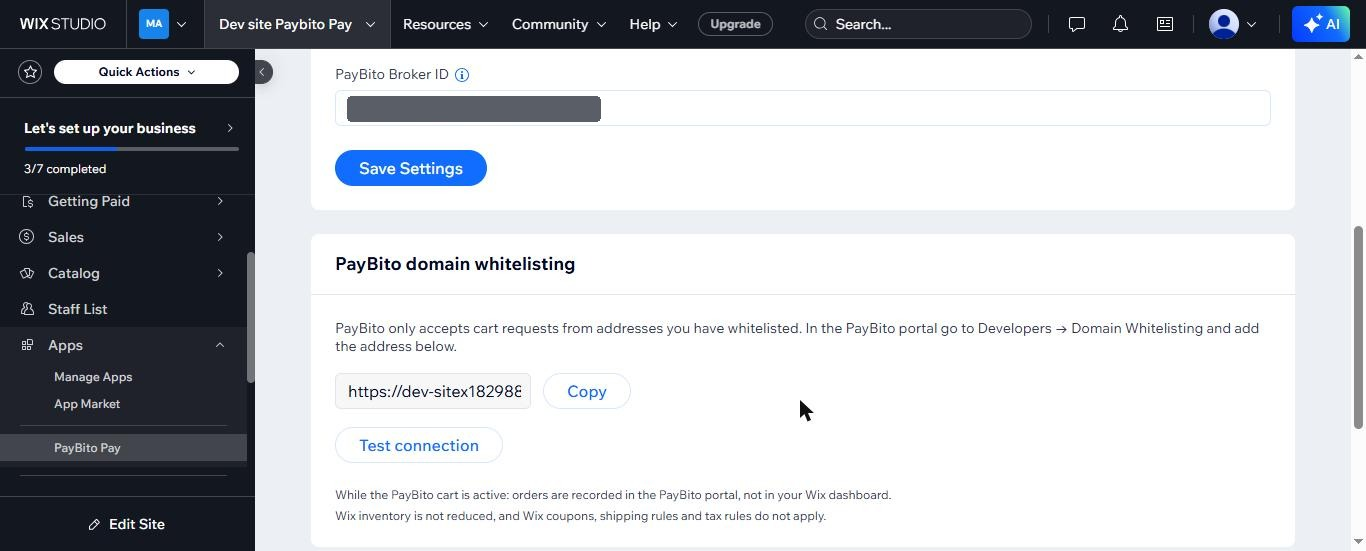
Task: Click Test connection
Action: [x=419, y=445]
